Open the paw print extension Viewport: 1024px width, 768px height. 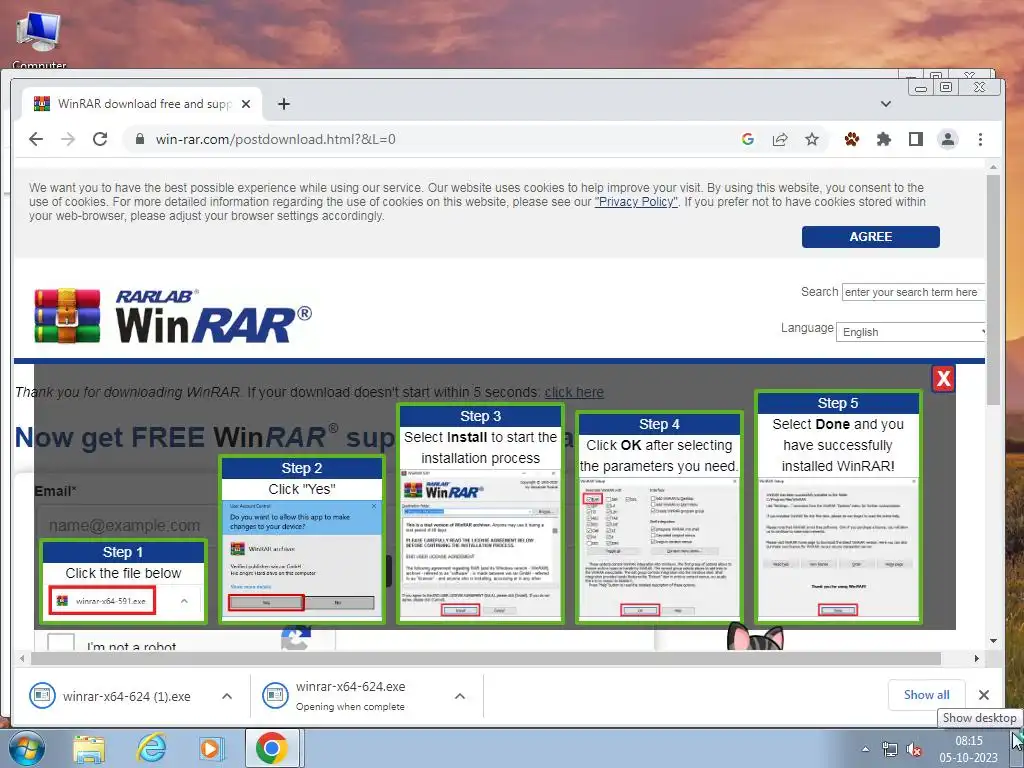[x=852, y=139]
